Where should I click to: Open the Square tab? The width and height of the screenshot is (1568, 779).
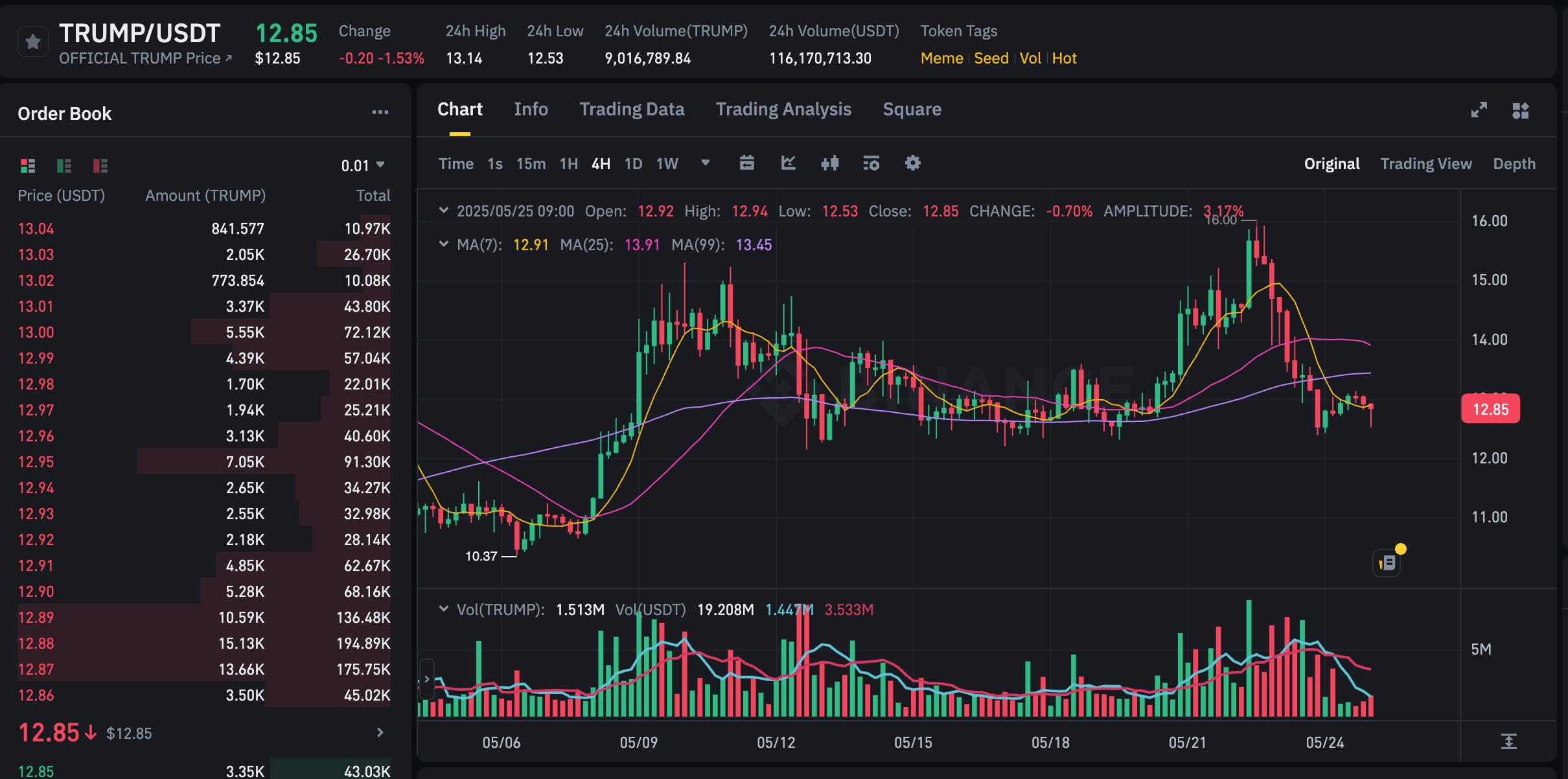912,110
